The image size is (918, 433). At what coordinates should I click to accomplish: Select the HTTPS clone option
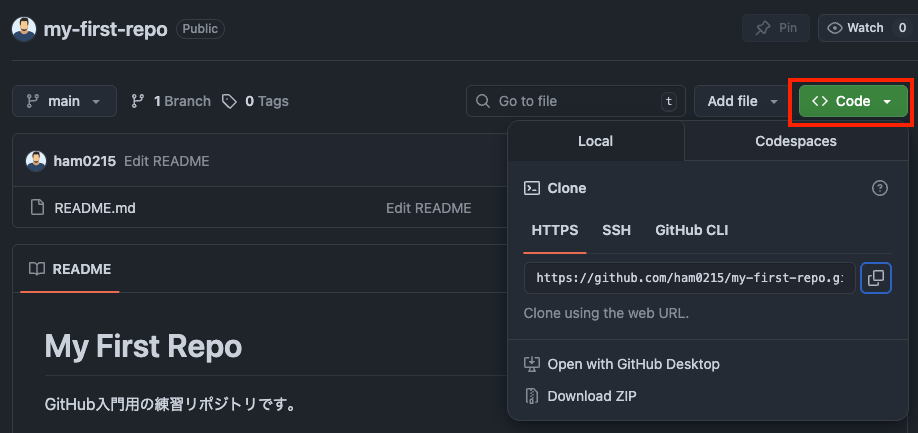click(x=555, y=231)
